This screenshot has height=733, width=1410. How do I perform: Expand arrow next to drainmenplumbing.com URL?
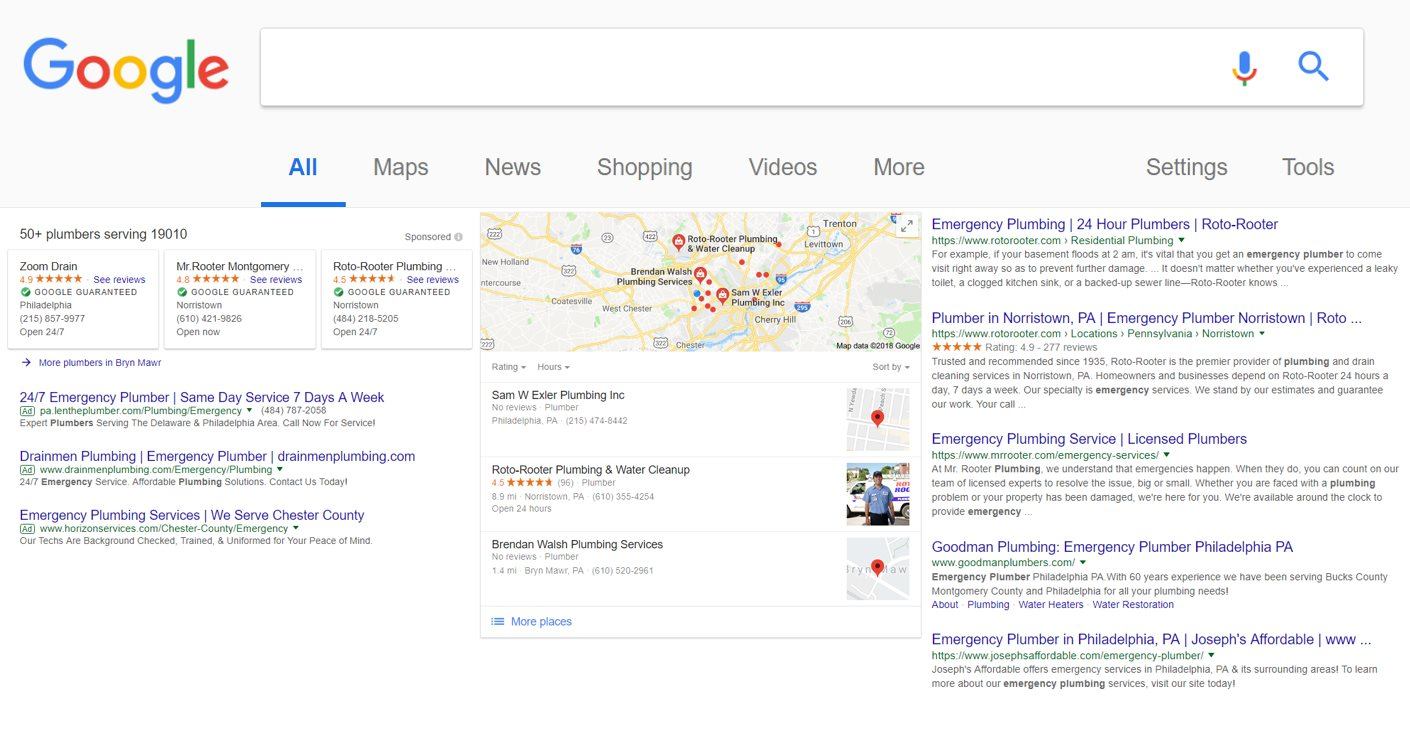tap(280, 469)
